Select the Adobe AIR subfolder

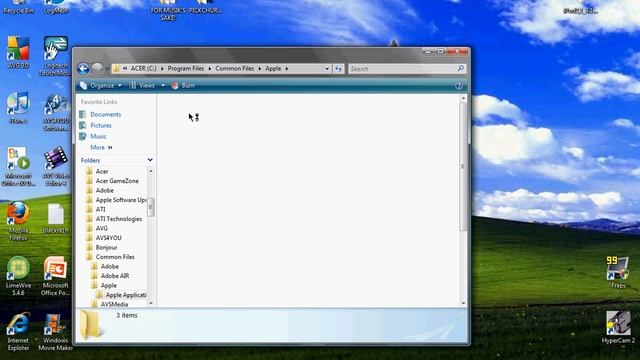pos(115,276)
